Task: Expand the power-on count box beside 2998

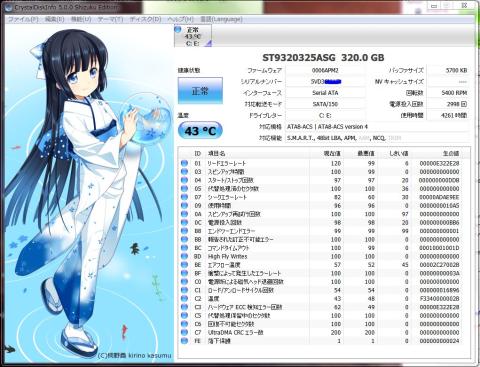Action: [x=464, y=104]
